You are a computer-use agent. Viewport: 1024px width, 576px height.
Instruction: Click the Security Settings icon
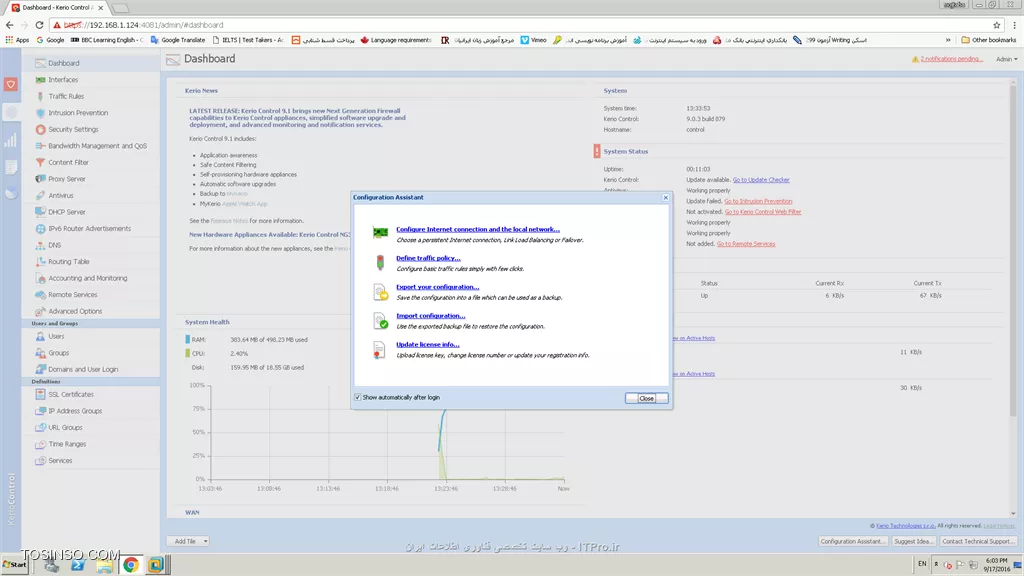click(40, 129)
